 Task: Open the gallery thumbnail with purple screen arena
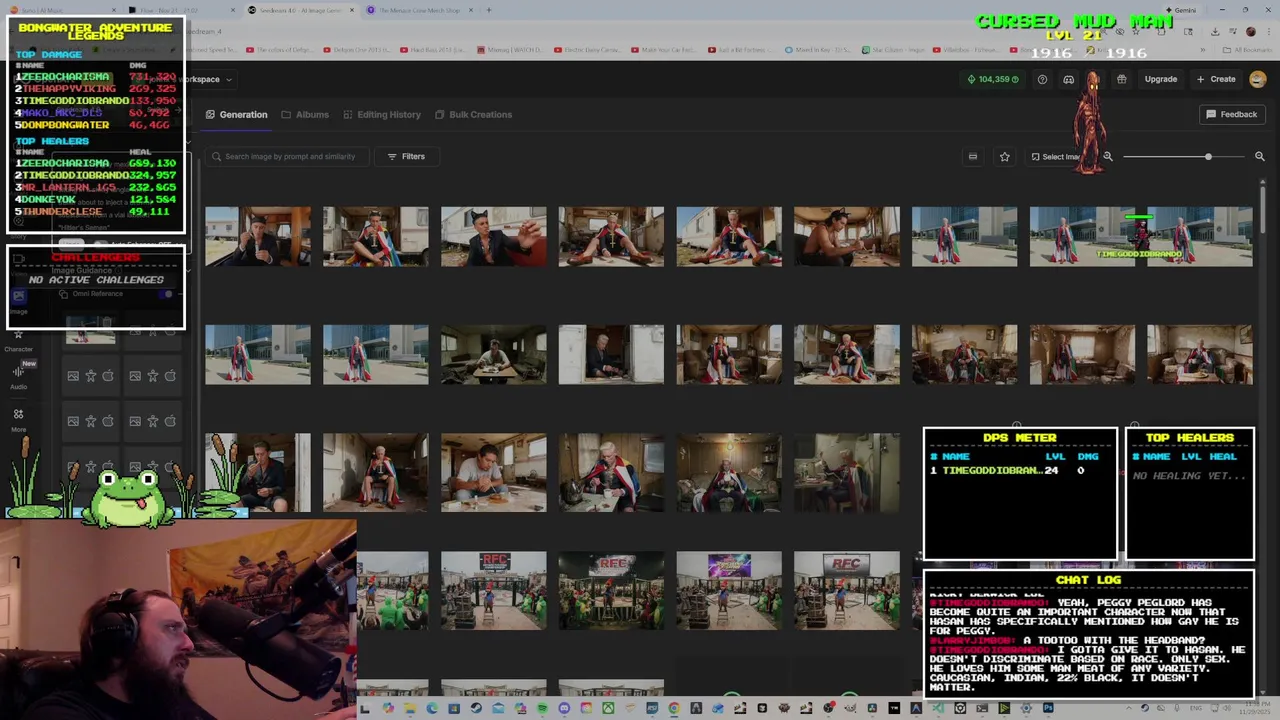(x=729, y=590)
